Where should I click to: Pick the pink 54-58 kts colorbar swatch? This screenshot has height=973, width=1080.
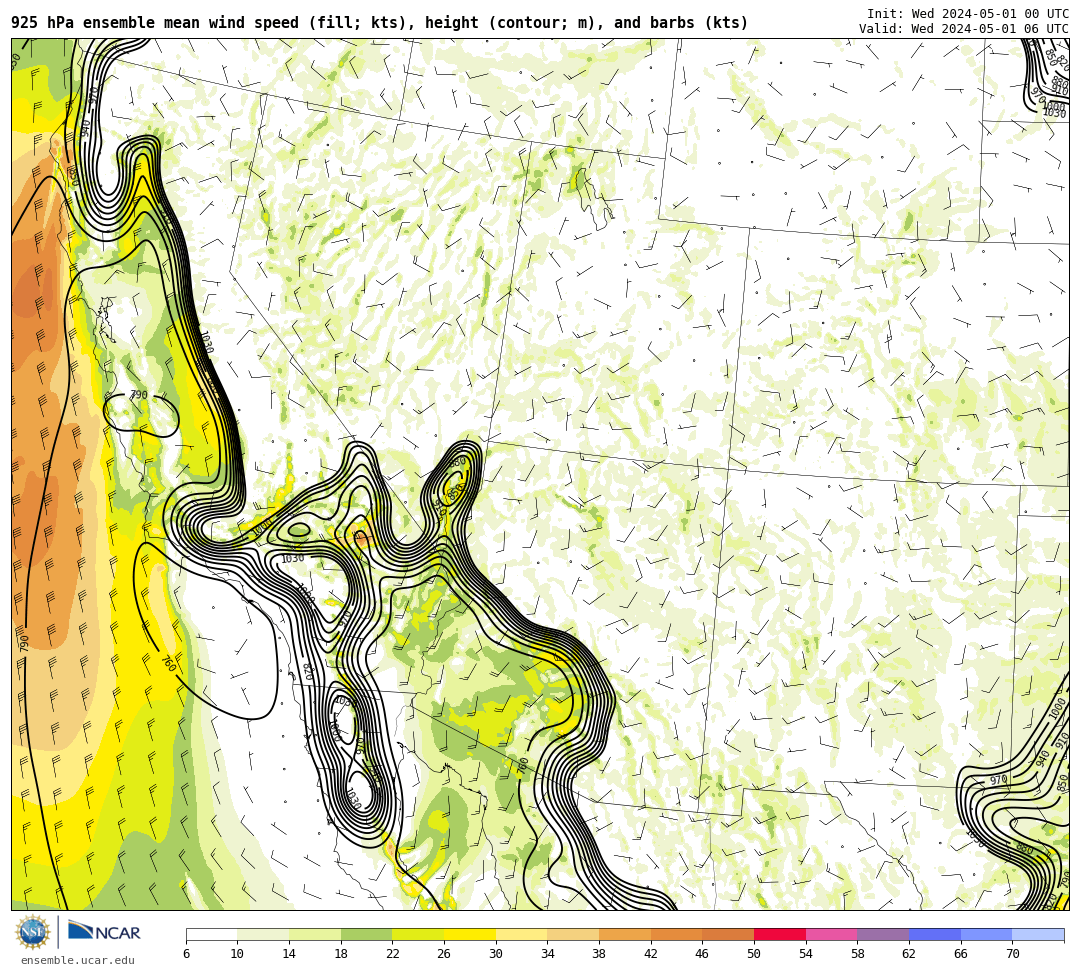(x=831, y=934)
